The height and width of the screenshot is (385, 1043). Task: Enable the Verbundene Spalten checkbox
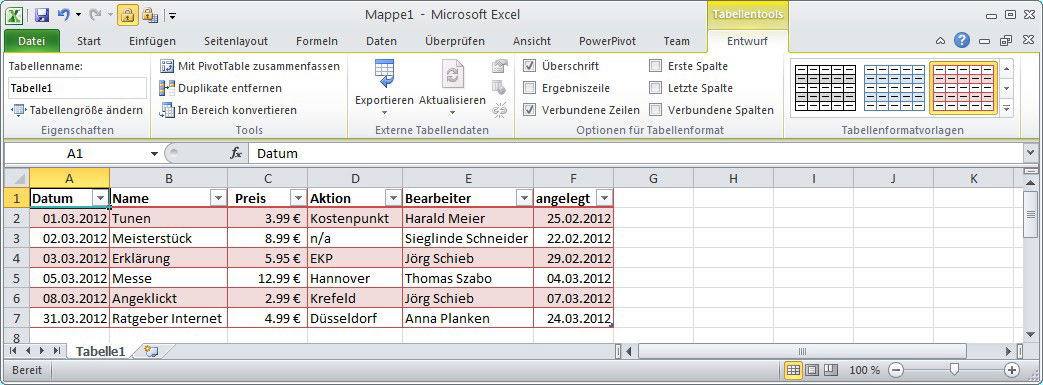coord(655,110)
